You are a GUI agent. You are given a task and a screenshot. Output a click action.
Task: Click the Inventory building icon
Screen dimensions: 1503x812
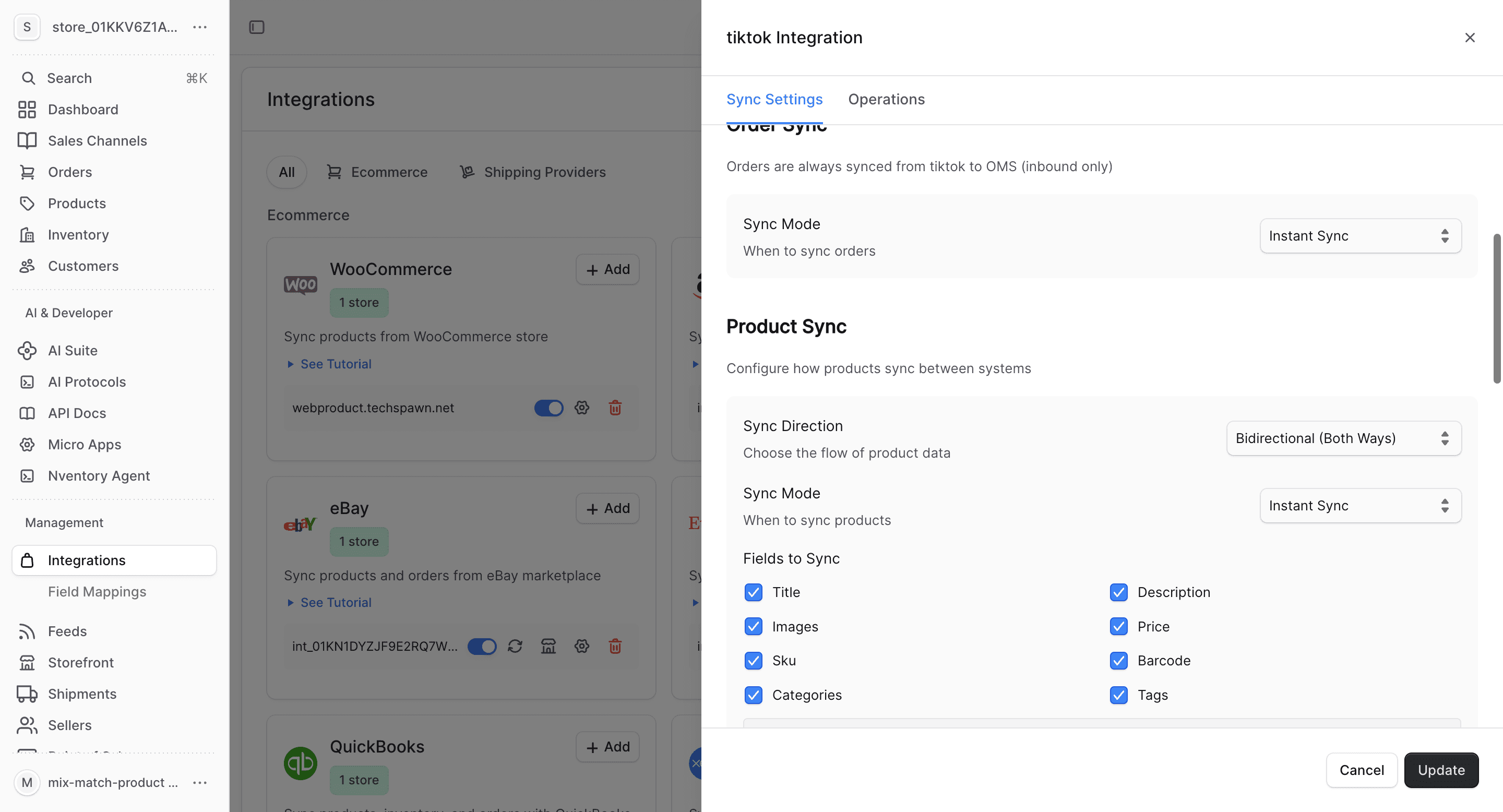(x=27, y=234)
